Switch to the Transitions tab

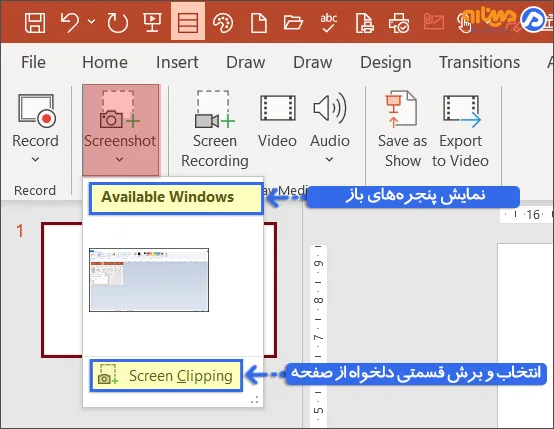[479, 62]
